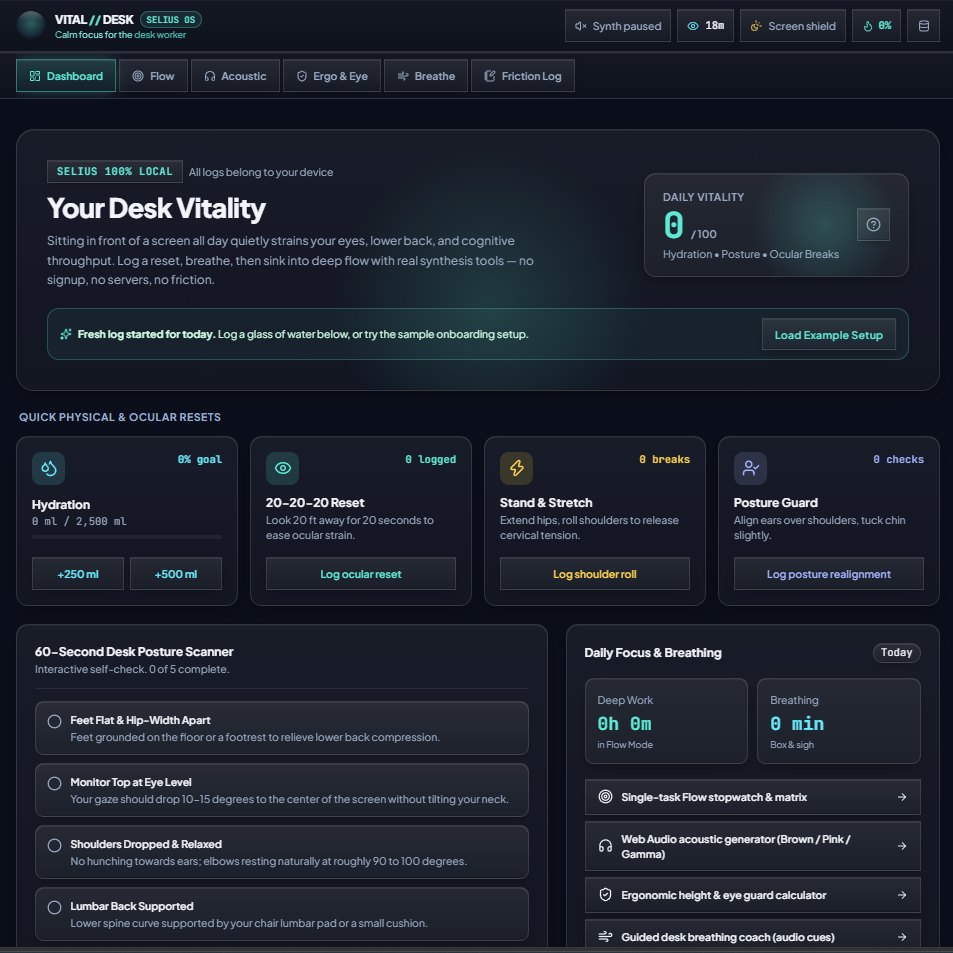Screen dimensions: 953x953
Task: Click Load Example Setup button
Action: [x=828, y=335]
